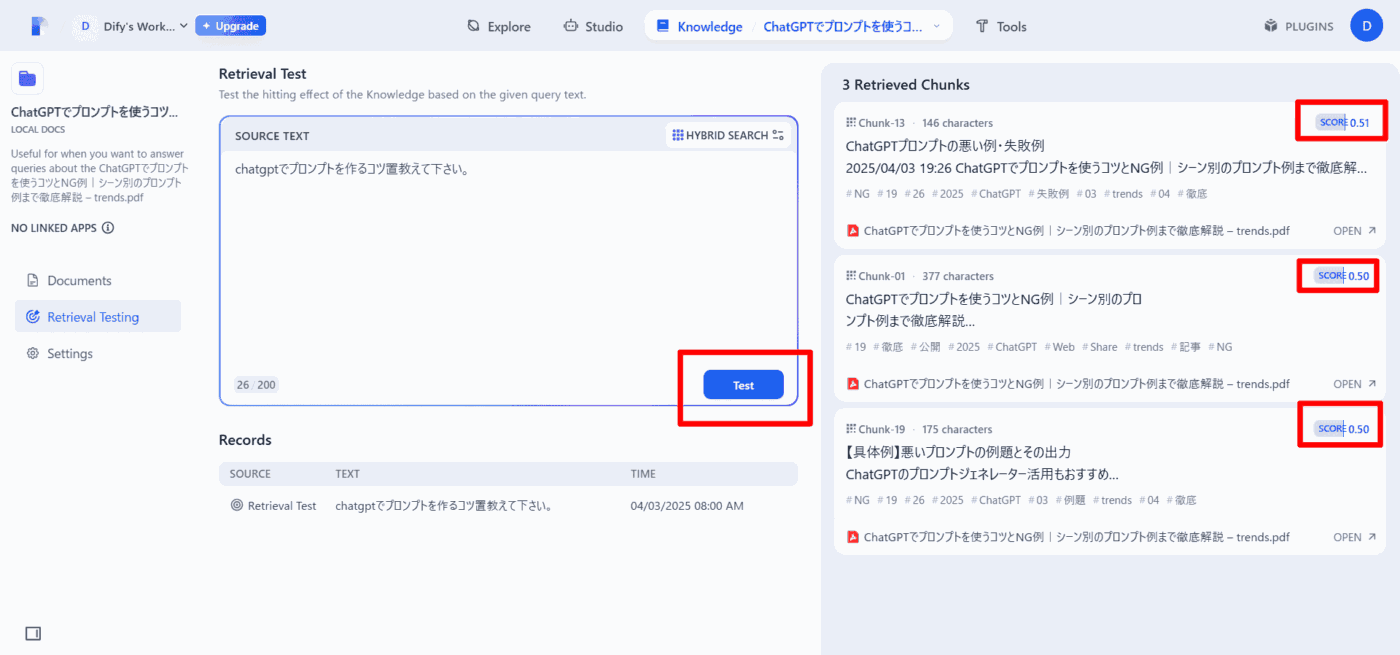
Task: Click the 26 / 200 character counter
Action: (x=256, y=385)
